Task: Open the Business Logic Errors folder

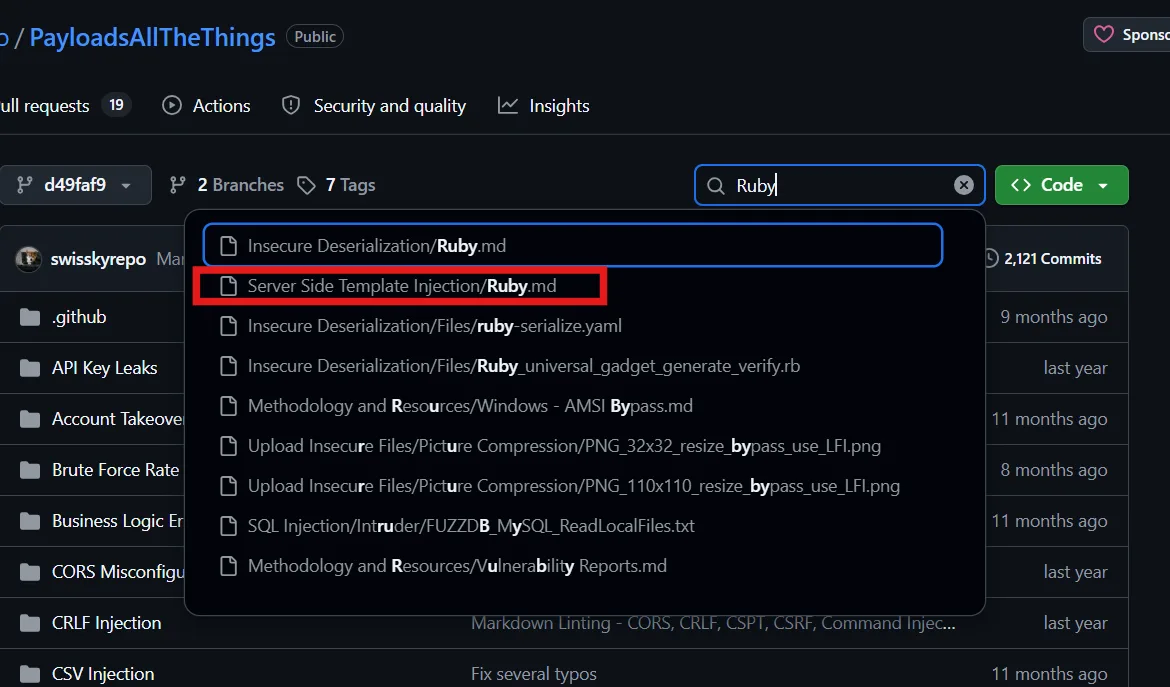Action: [x=117, y=521]
